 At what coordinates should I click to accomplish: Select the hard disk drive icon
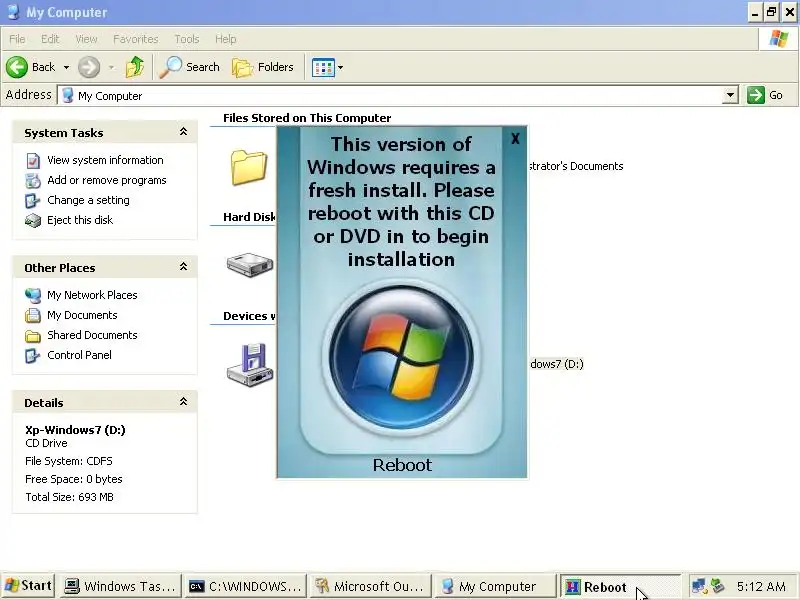249,264
